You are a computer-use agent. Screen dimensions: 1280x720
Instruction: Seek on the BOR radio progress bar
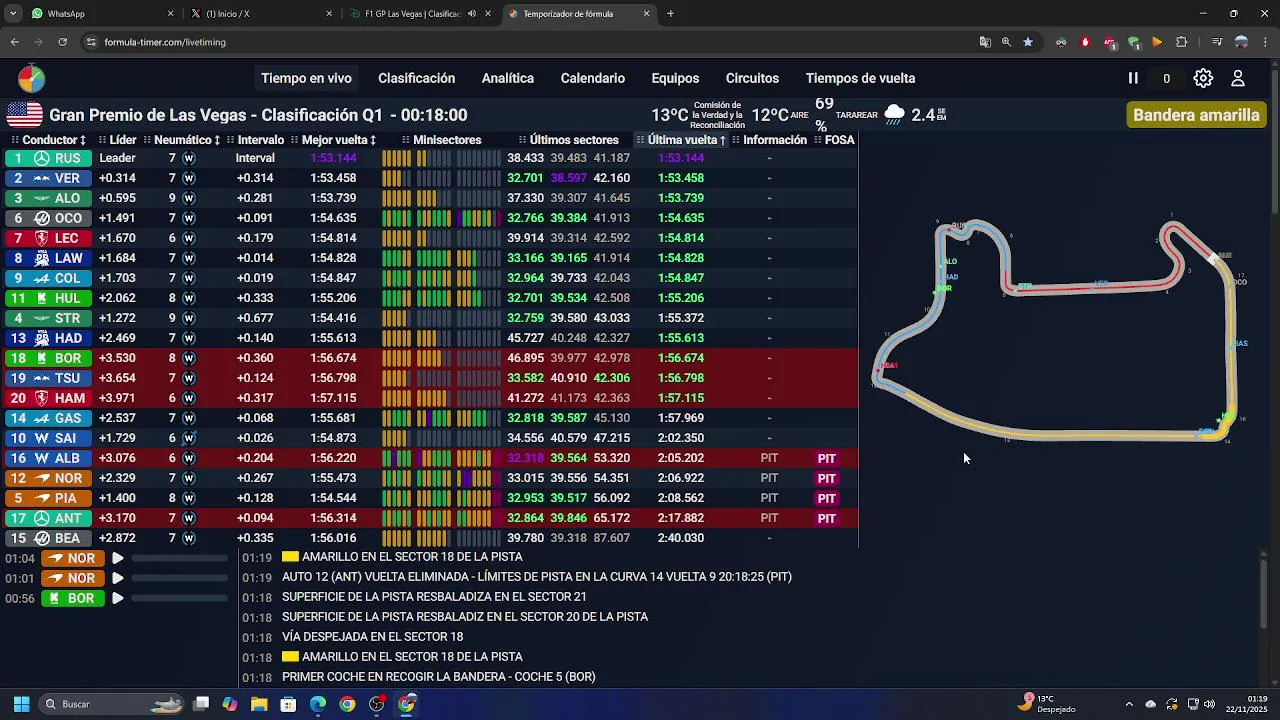[180, 598]
